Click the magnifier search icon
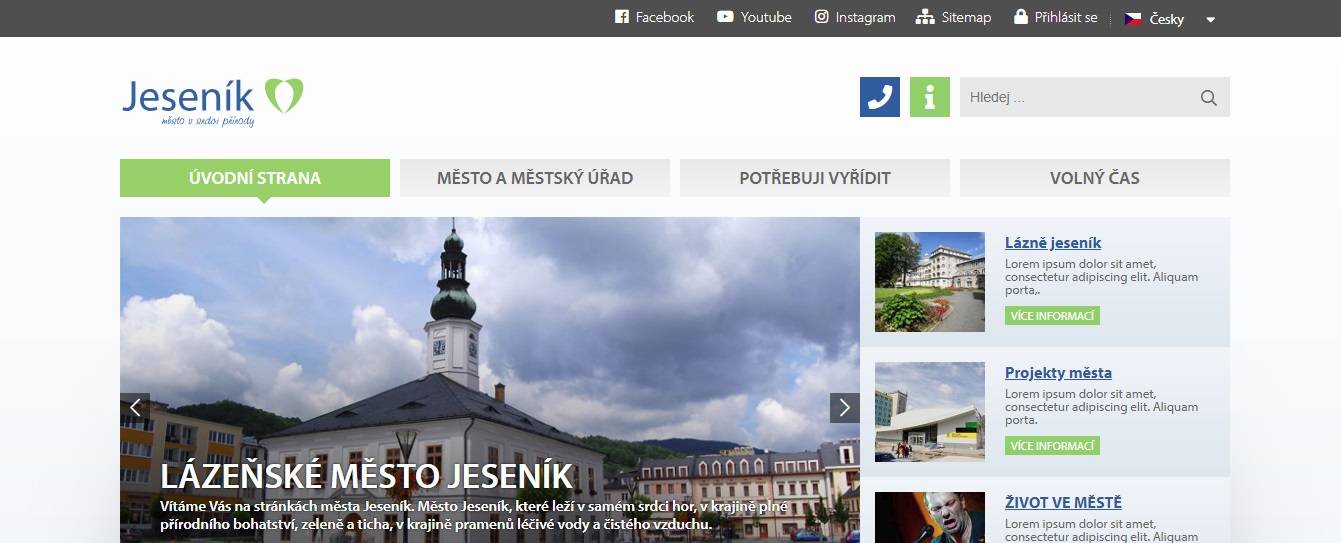 pyautogui.click(x=1208, y=98)
